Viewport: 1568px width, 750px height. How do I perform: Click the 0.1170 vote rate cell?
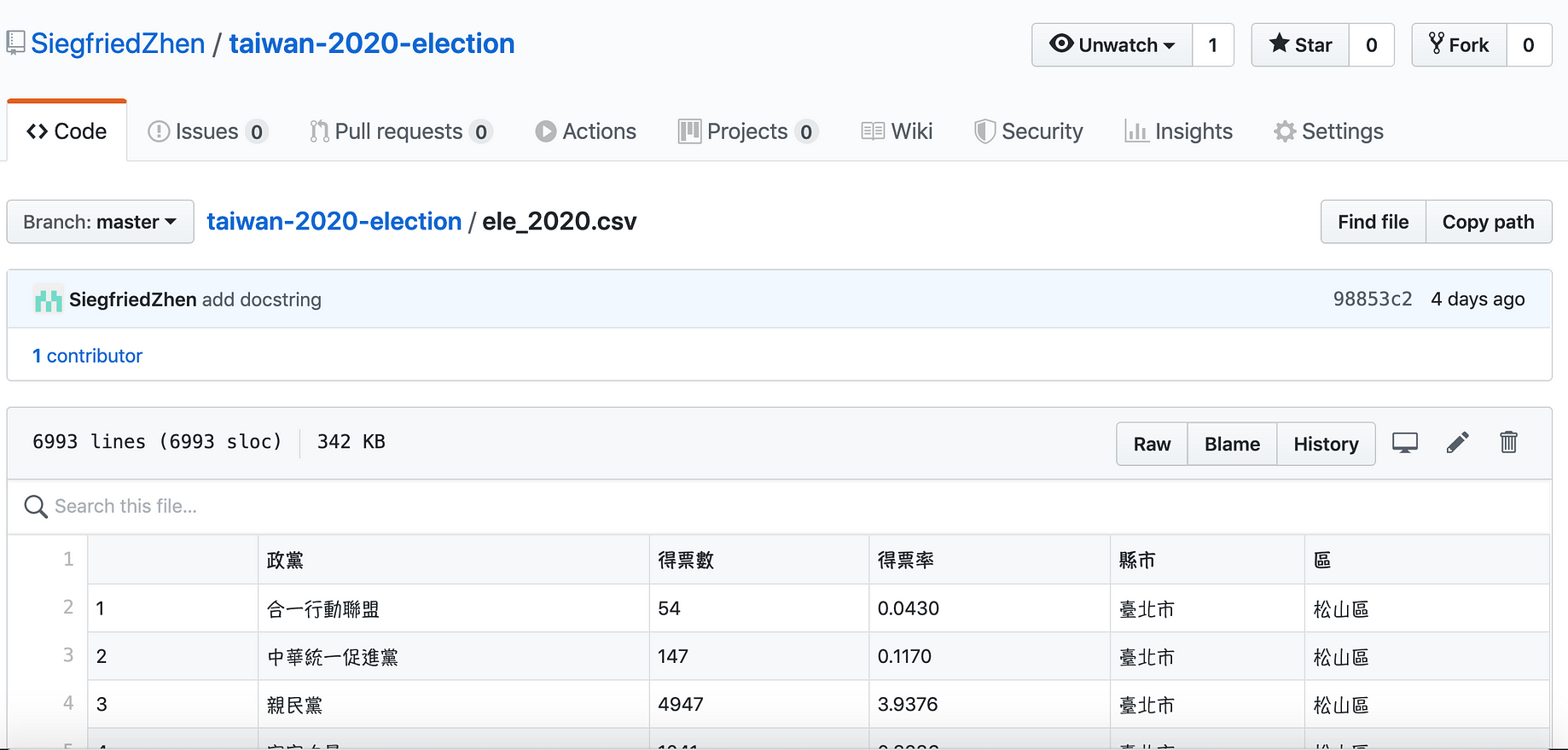(x=989, y=656)
